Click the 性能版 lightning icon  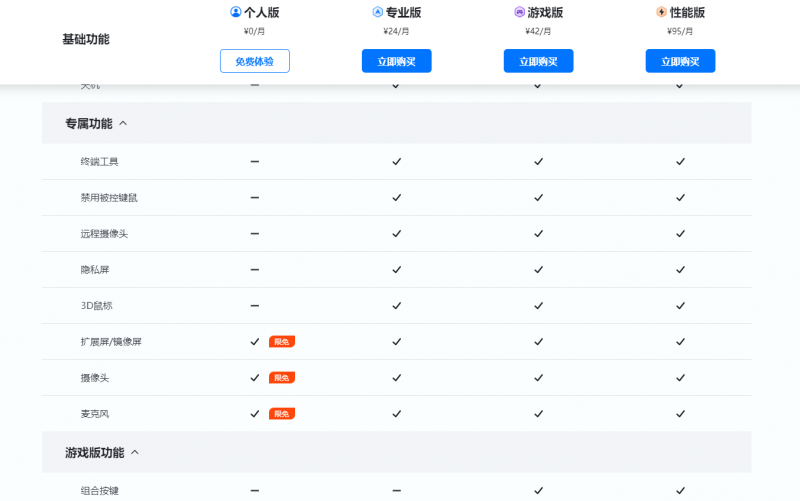(661, 12)
